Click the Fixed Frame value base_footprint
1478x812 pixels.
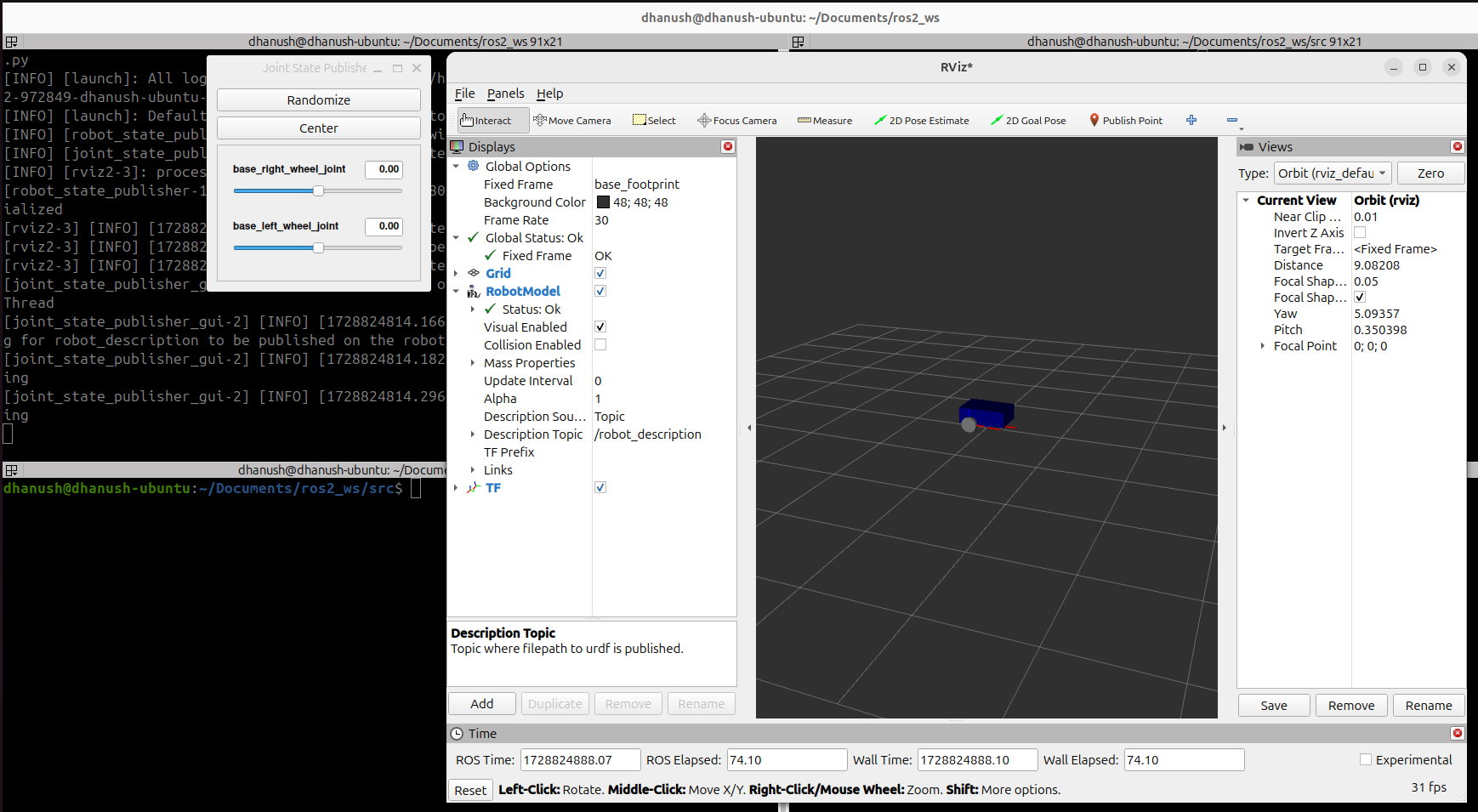(x=637, y=185)
